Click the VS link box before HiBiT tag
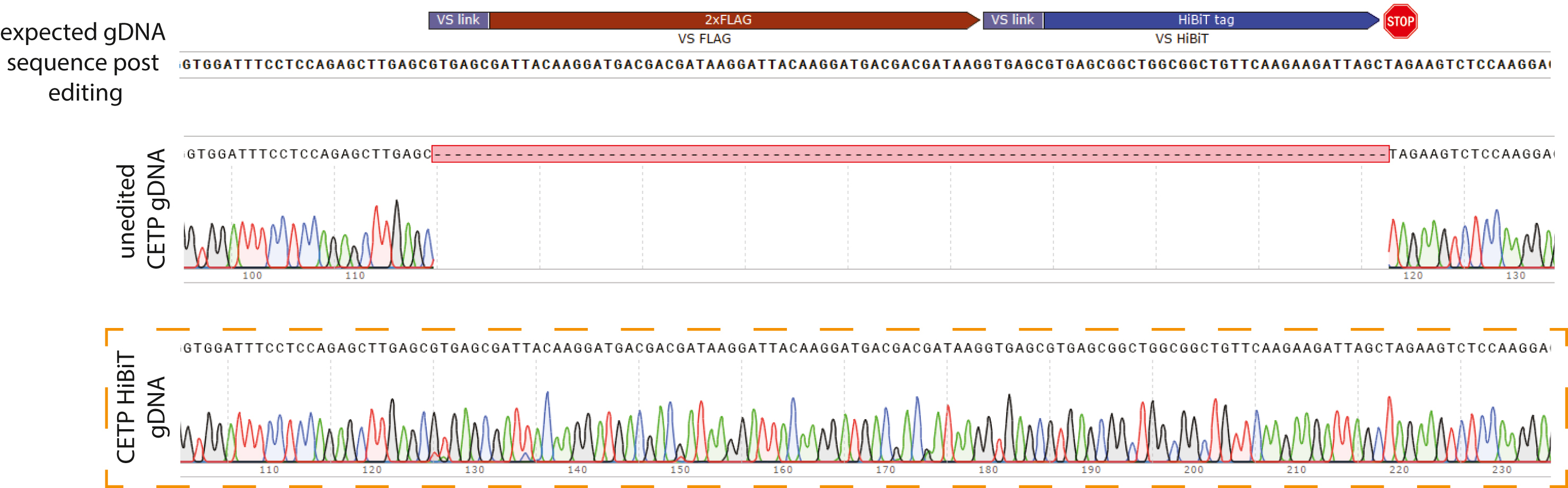This screenshot has height=488, width=1568. click(1013, 20)
